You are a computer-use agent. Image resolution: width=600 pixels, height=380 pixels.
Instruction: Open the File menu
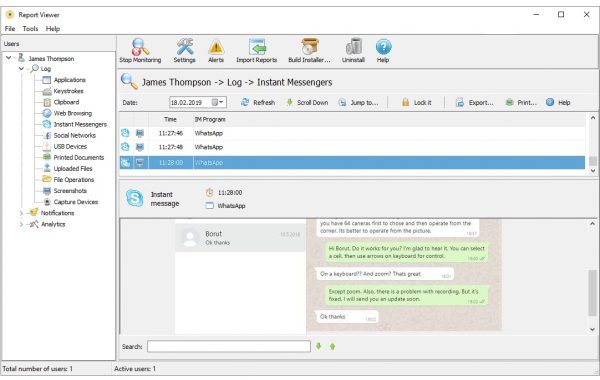(x=10, y=29)
